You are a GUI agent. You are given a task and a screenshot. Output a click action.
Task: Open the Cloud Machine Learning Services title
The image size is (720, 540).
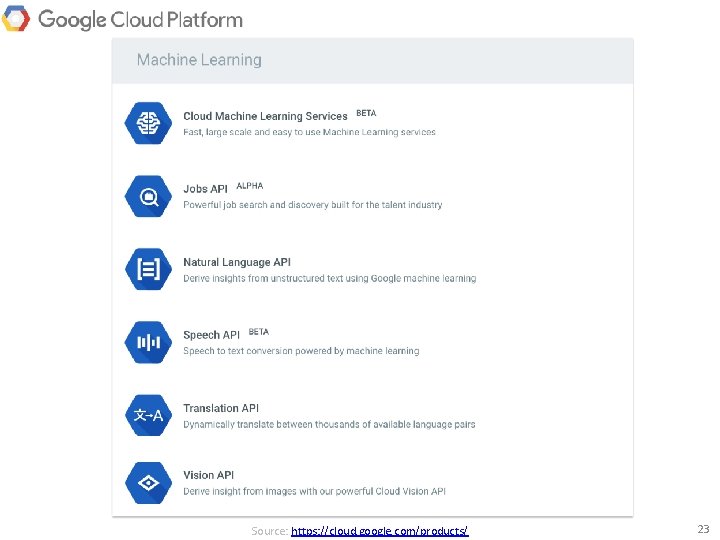(265, 116)
